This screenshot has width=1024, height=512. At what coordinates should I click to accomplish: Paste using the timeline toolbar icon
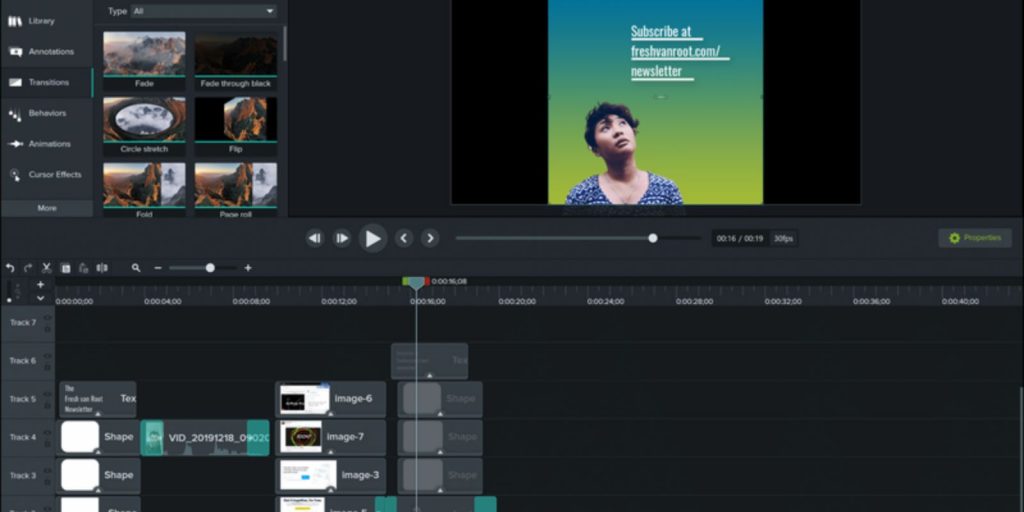[84, 268]
